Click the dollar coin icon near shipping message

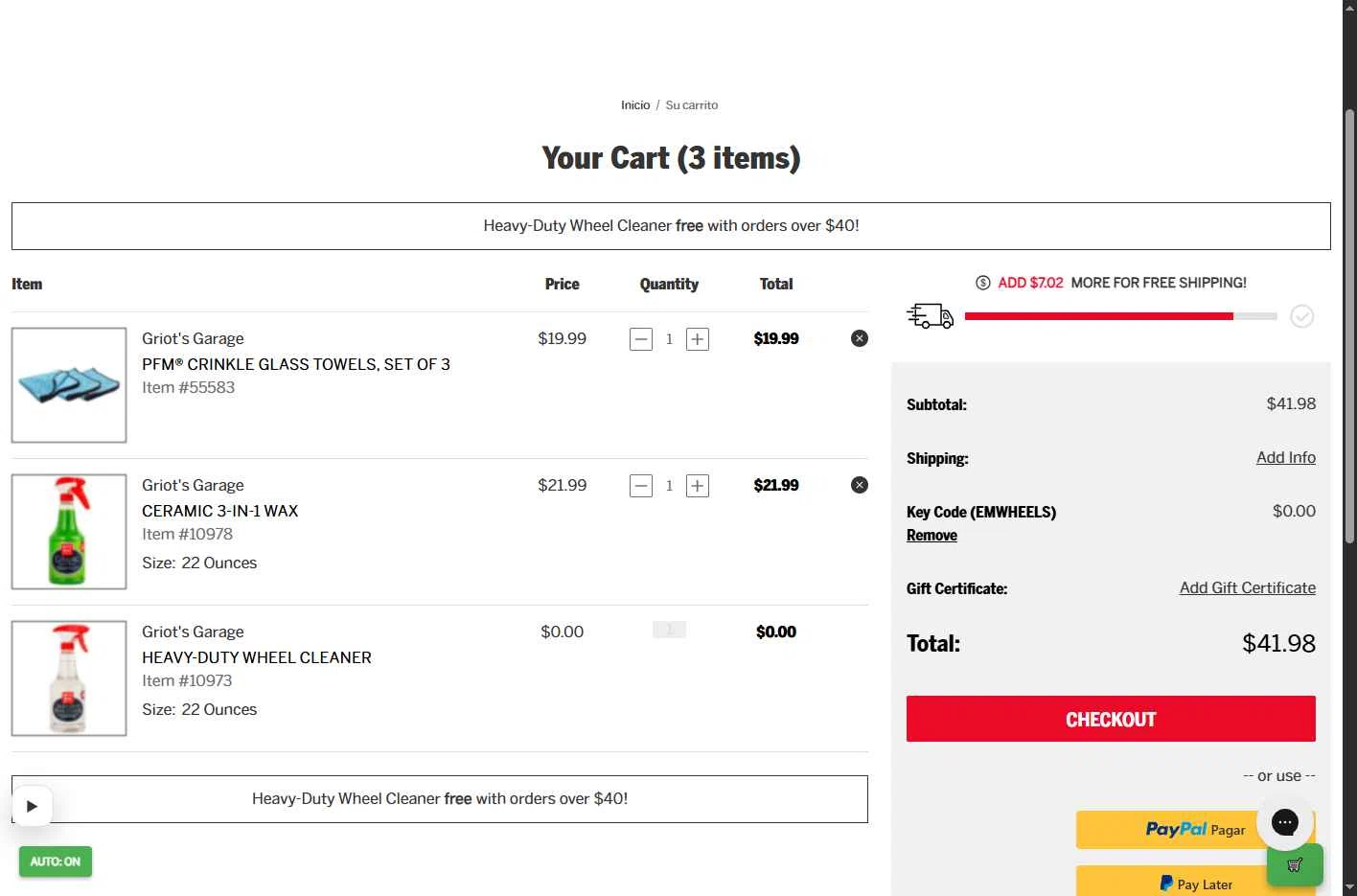(982, 283)
